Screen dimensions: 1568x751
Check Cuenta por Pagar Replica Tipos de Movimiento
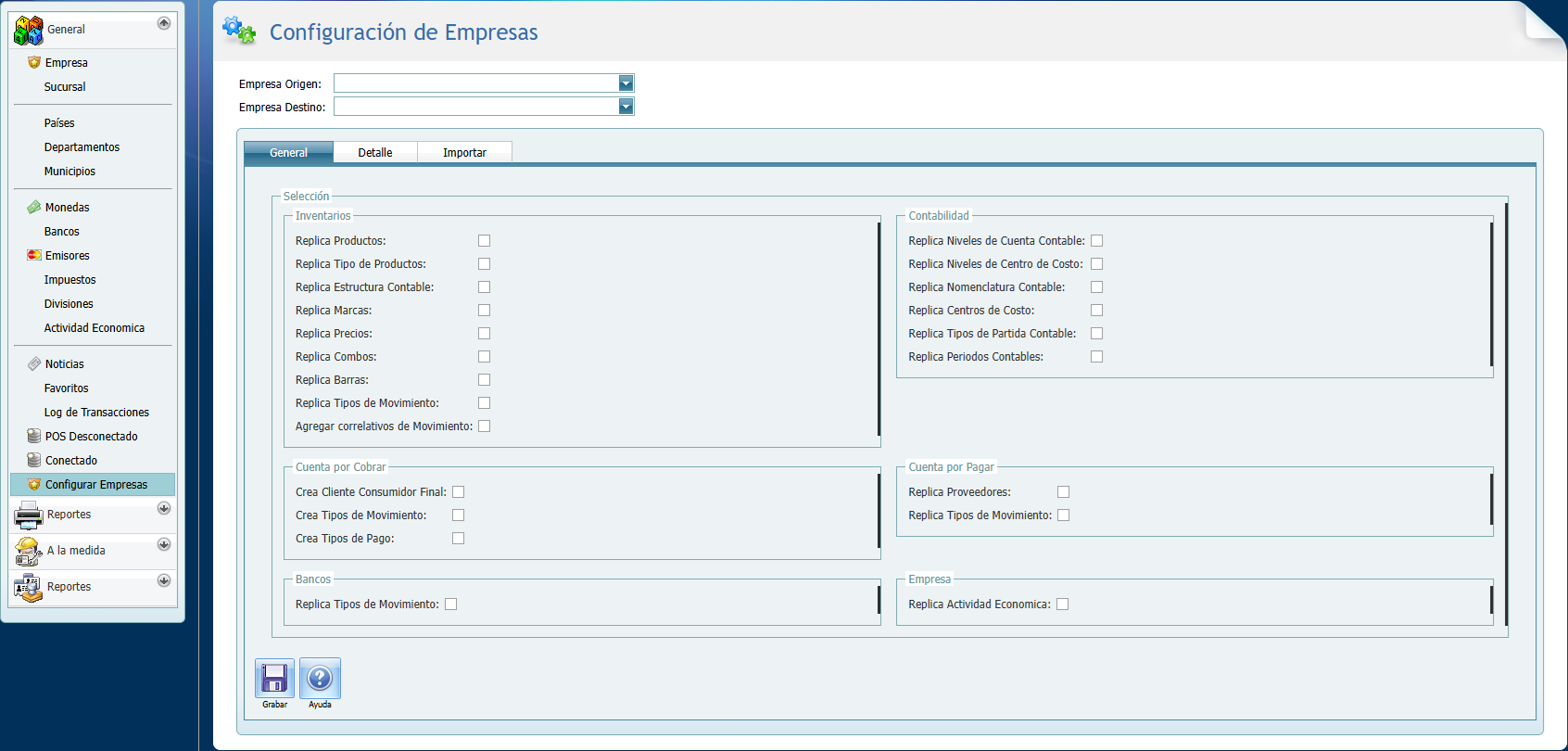pos(1063,515)
